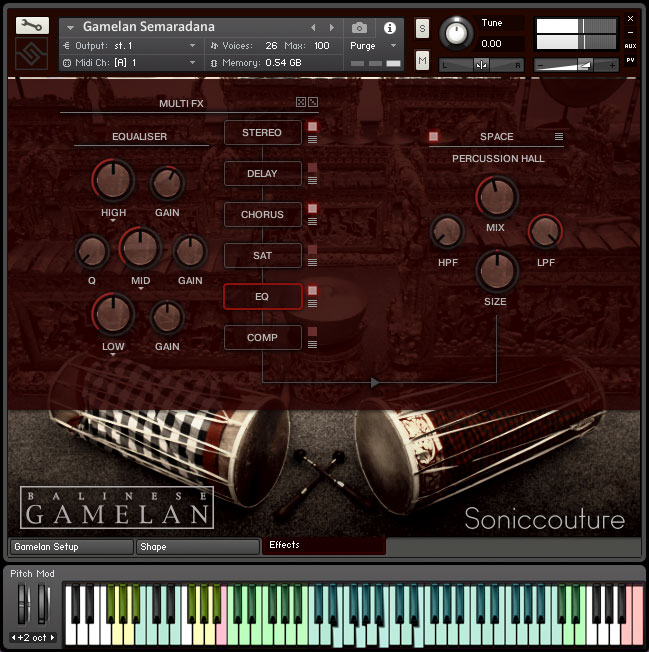Toggle the Stereo effect power square

(x=312, y=126)
